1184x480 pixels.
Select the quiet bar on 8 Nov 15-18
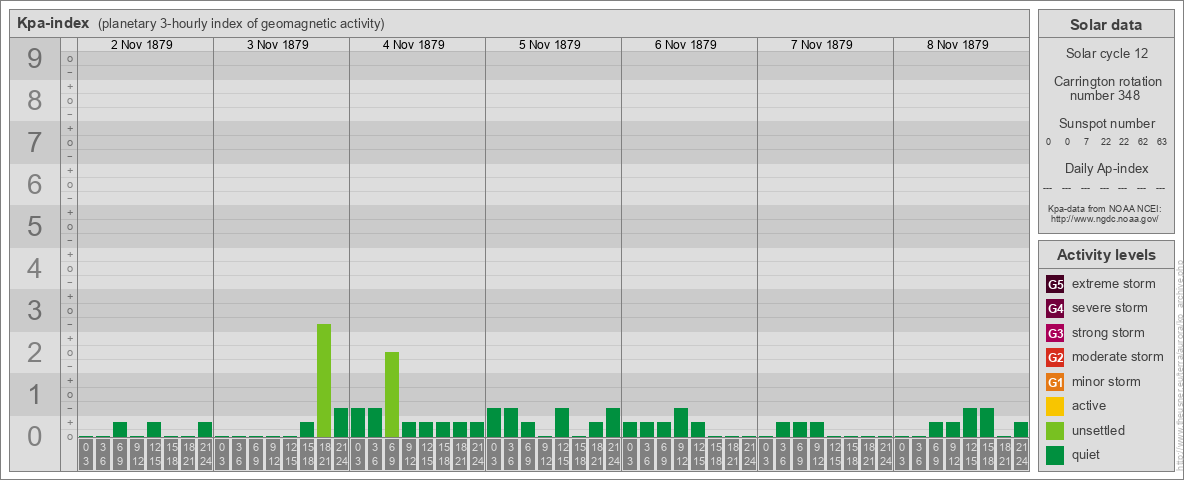986,423
